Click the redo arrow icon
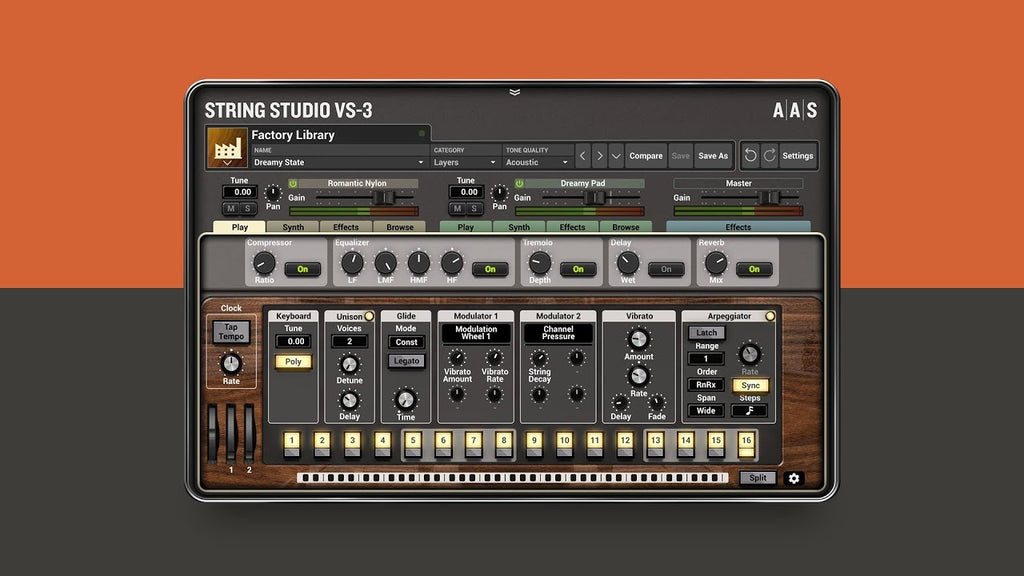The image size is (1024, 576). tap(769, 155)
